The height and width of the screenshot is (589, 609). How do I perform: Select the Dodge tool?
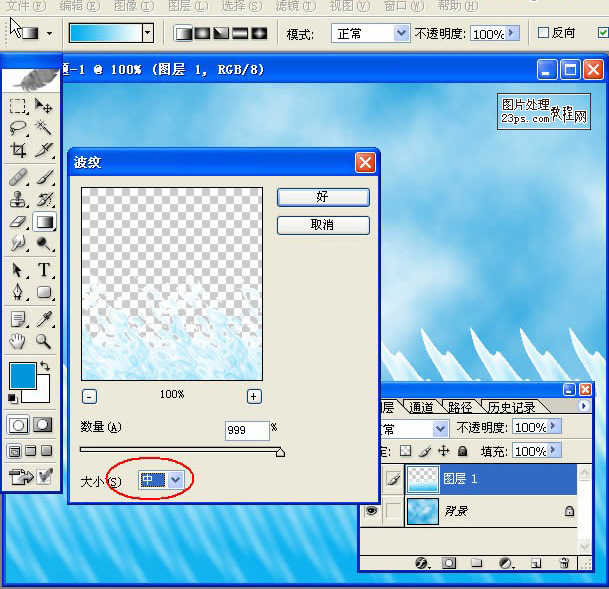click(43, 243)
